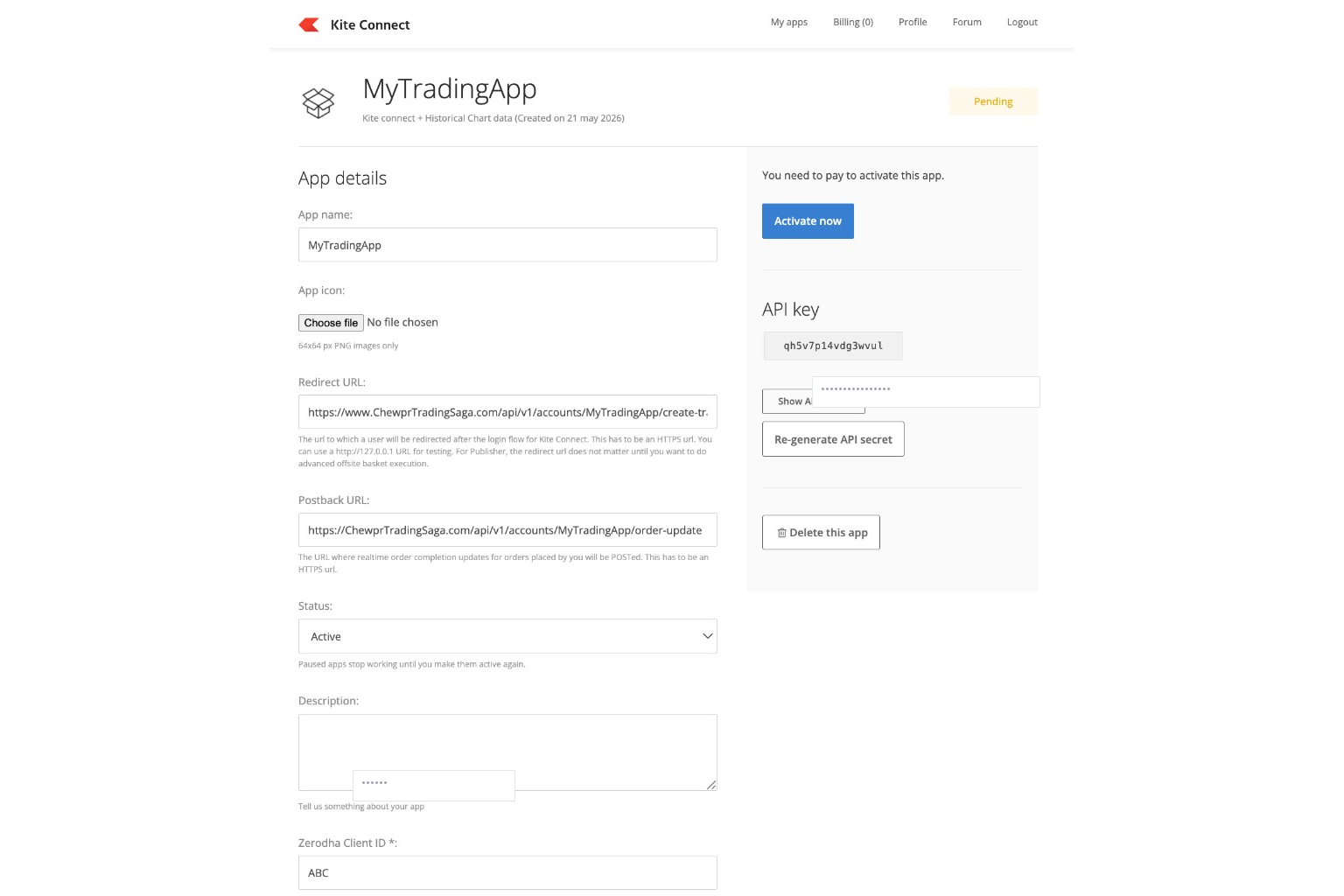The height and width of the screenshot is (896, 1344).
Task: Open Billing (0) in the top navigation
Action: [x=852, y=22]
